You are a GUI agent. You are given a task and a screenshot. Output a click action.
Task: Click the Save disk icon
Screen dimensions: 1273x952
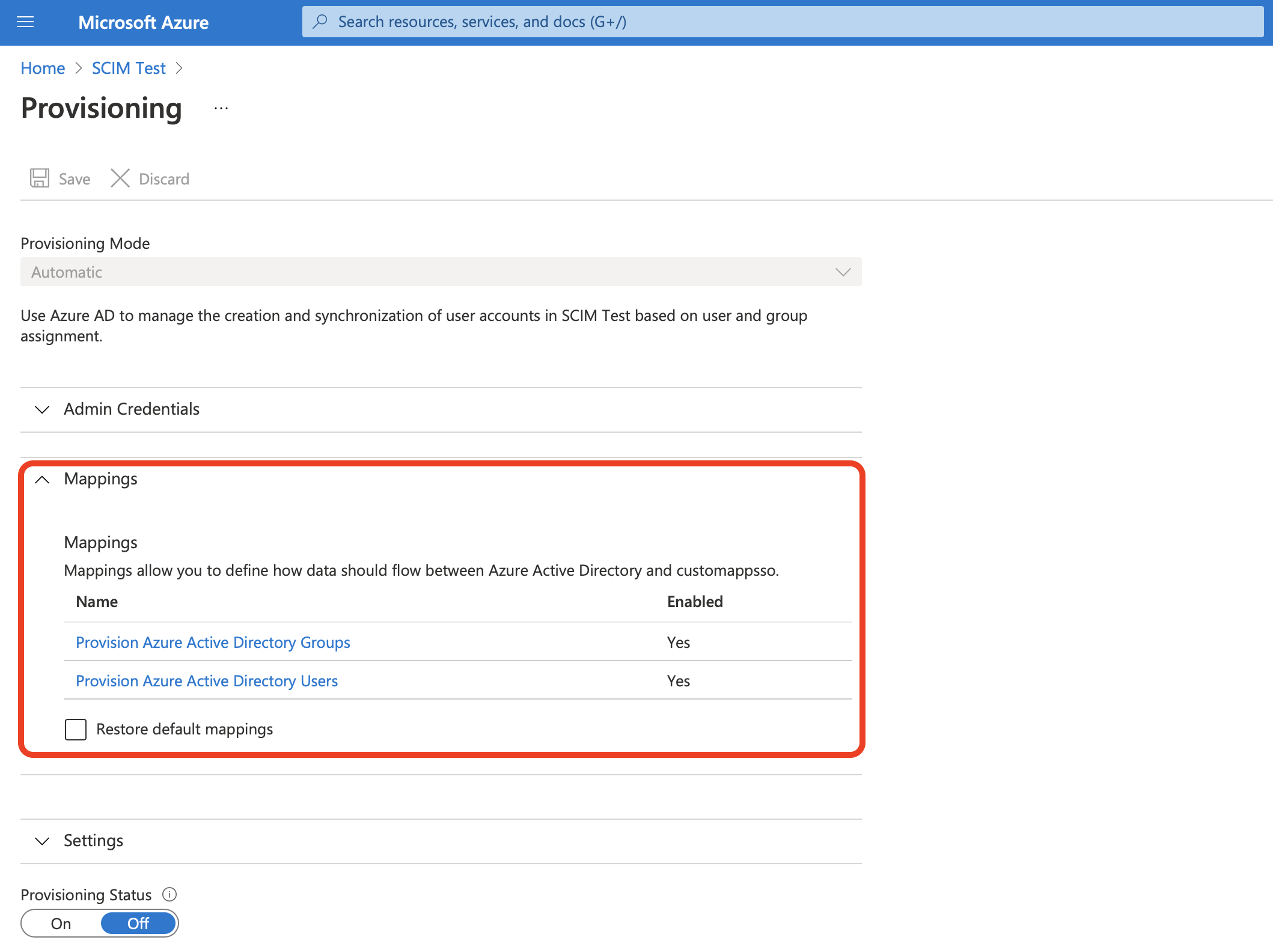pyautogui.click(x=40, y=178)
